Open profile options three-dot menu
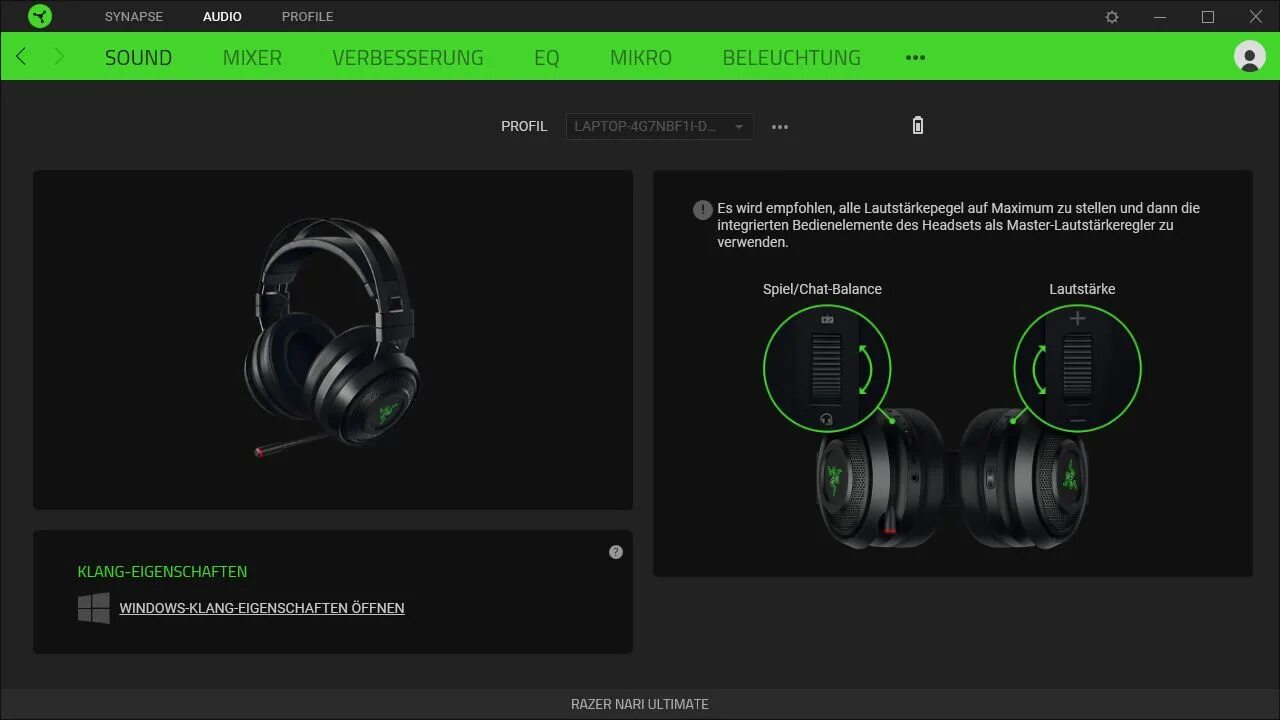The width and height of the screenshot is (1280, 720). [x=780, y=127]
